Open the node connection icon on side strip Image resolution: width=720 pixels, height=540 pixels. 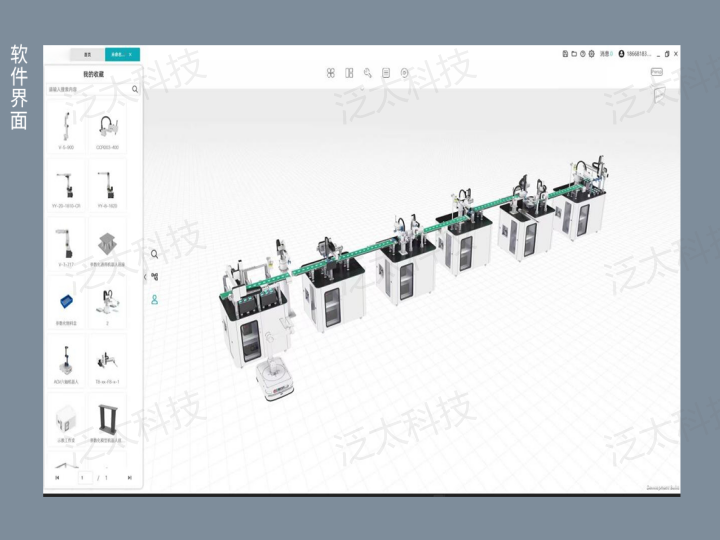[155, 276]
